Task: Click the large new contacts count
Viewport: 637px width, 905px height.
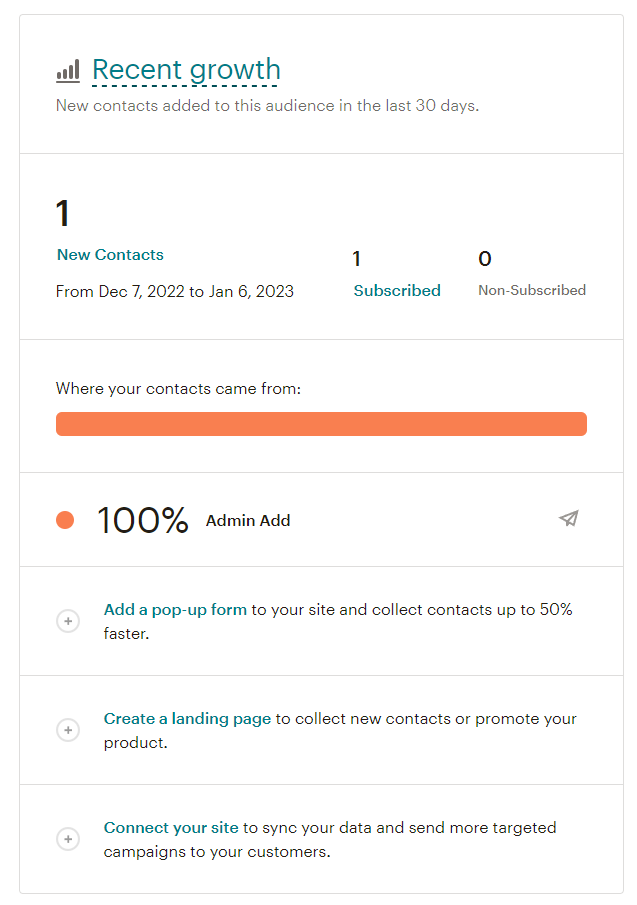Action: [63, 214]
